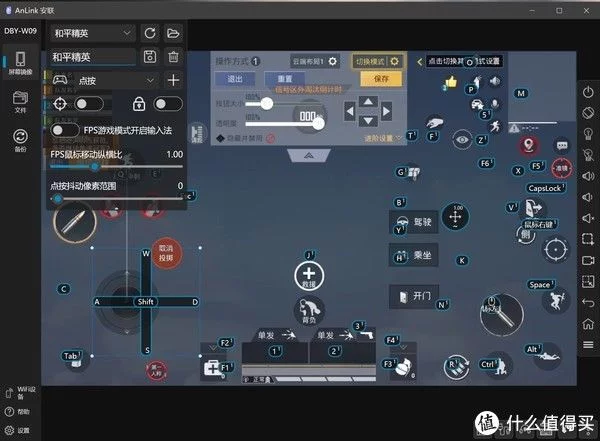Open the in-game chat bubble icon

(562, 145)
